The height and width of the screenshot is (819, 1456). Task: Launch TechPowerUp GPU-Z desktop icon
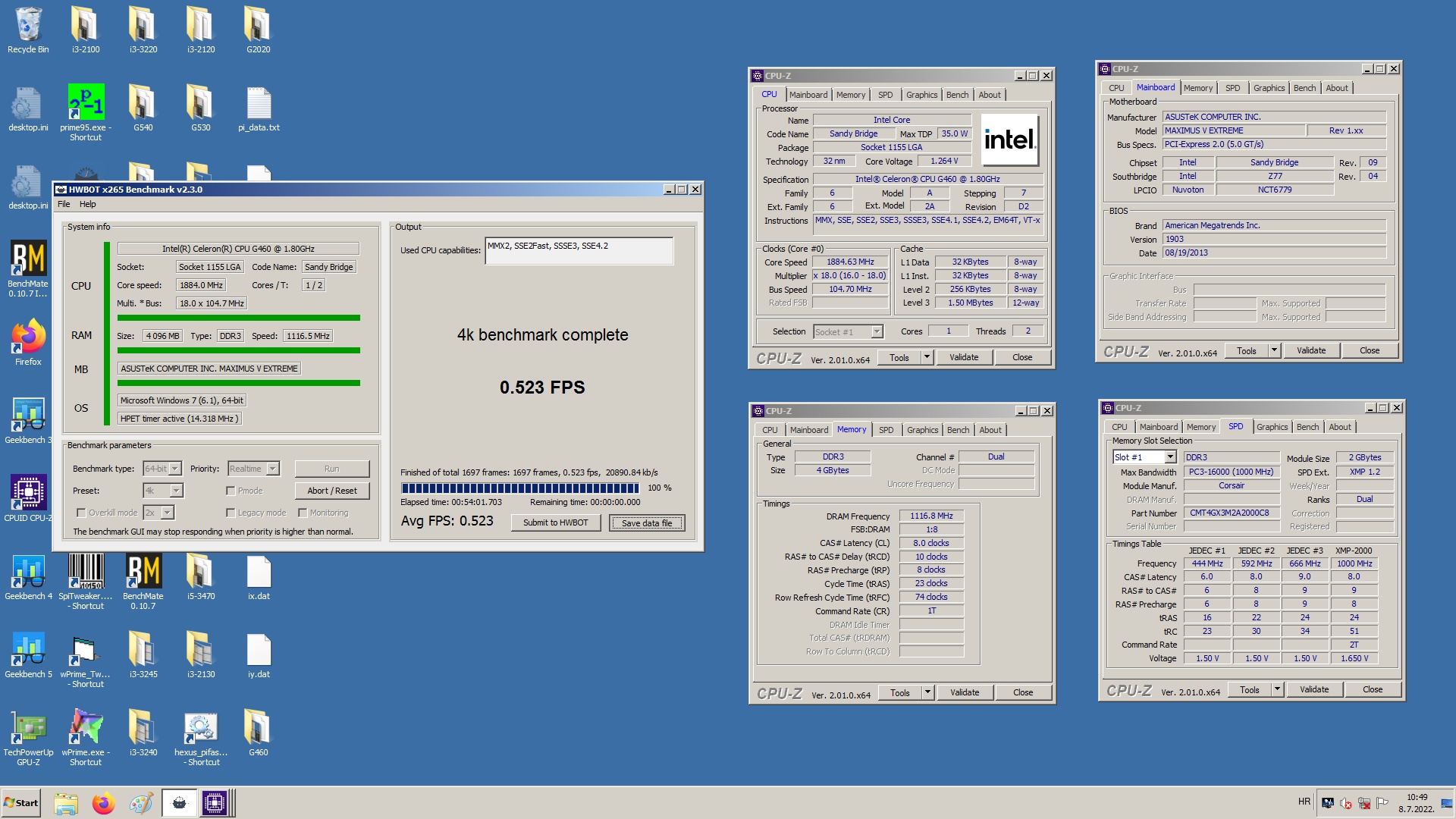(28, 738)
